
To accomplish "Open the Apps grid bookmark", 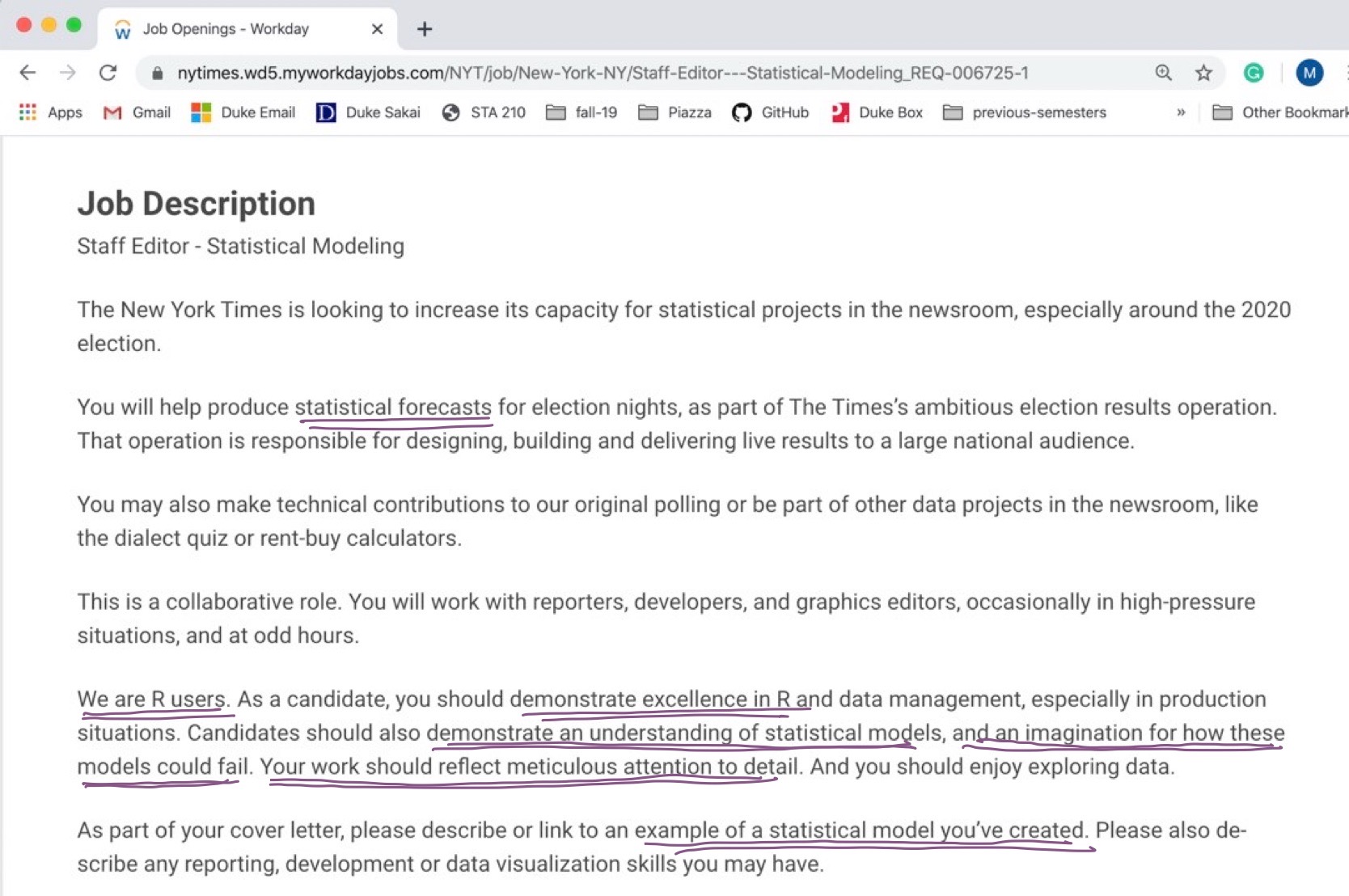I will coord(50,112).
